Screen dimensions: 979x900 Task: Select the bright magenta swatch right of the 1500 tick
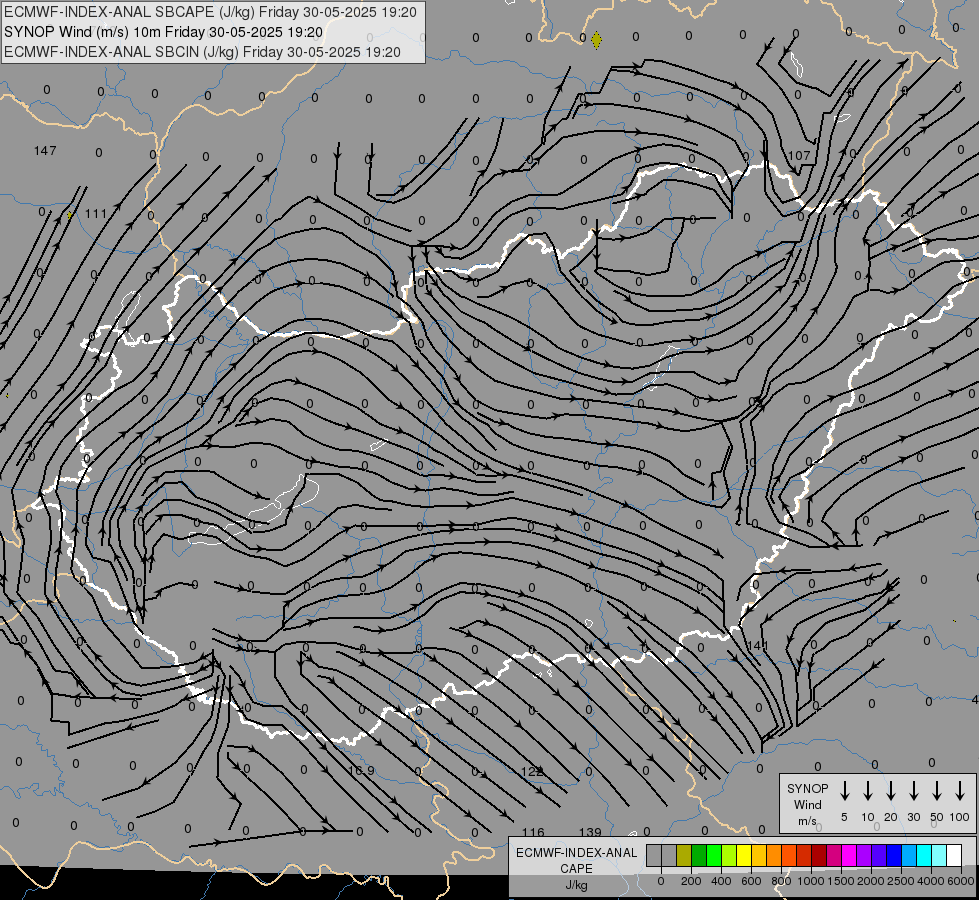(849, 855)
